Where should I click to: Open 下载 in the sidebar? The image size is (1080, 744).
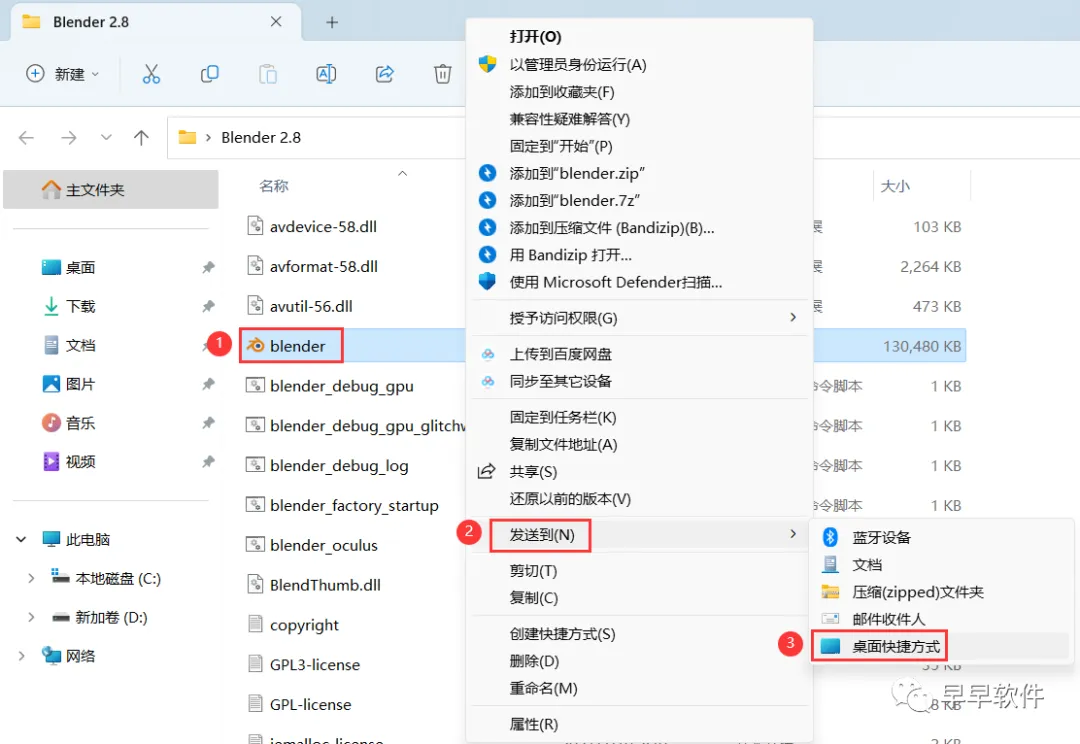(80, 306)
